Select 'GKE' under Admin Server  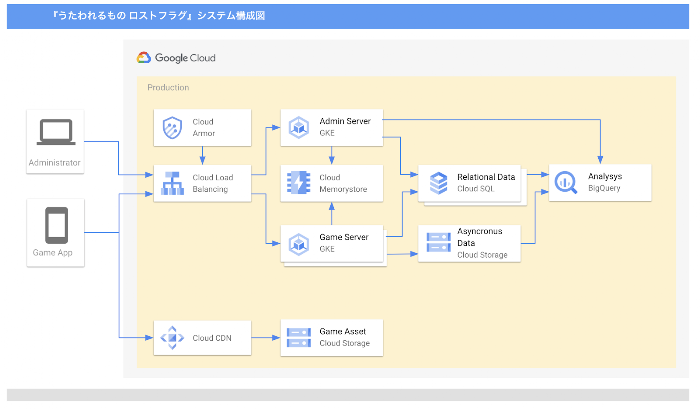point(327,133)
